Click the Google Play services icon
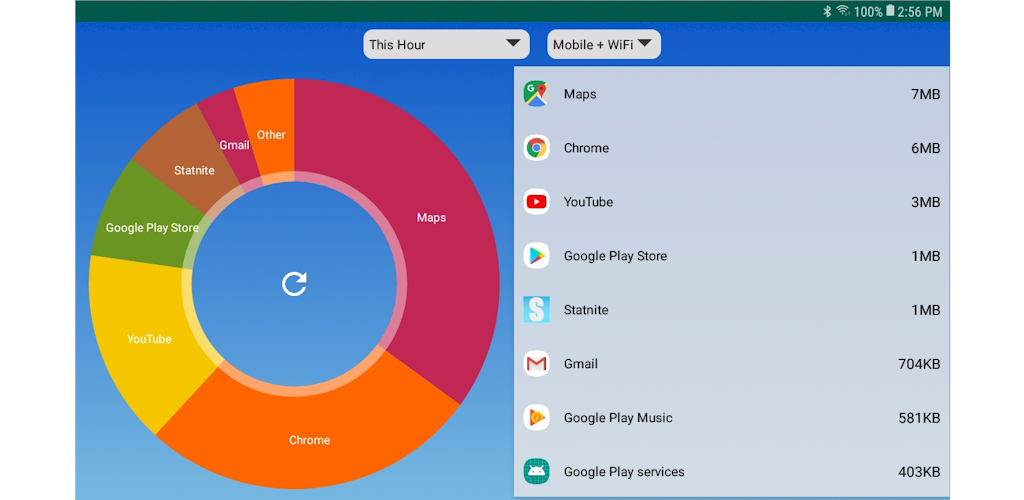 [x=536, y=471]
